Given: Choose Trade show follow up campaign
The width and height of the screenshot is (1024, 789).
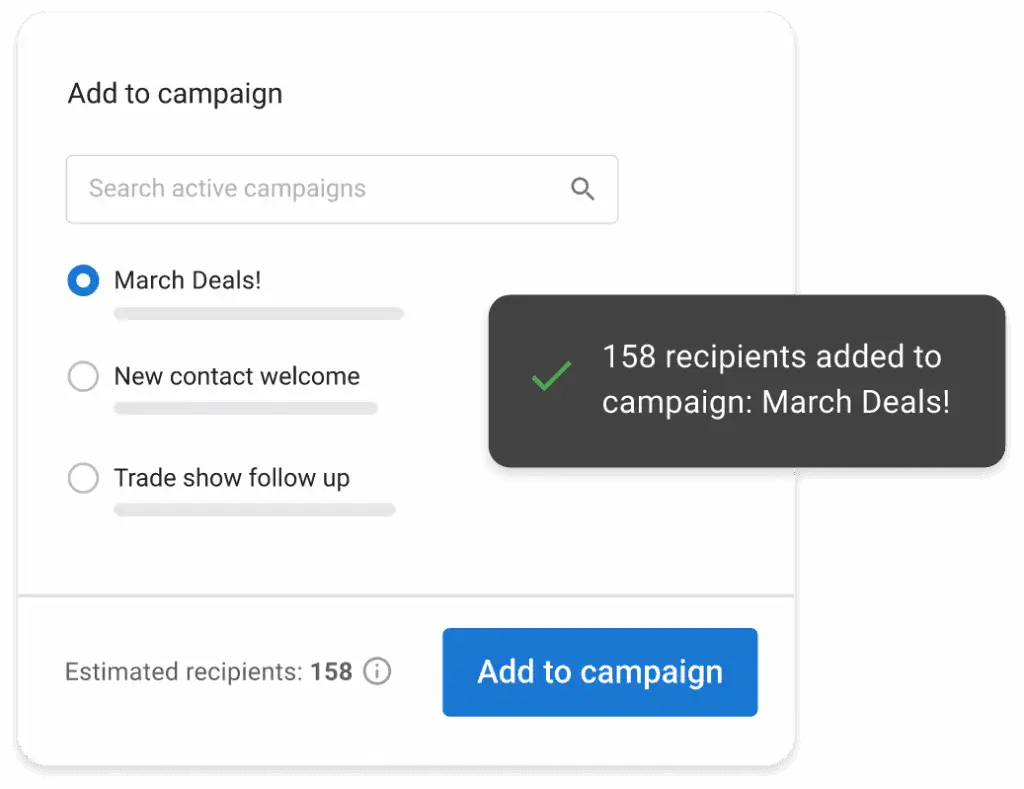Looking at the screenshot, I should point(83,478).
